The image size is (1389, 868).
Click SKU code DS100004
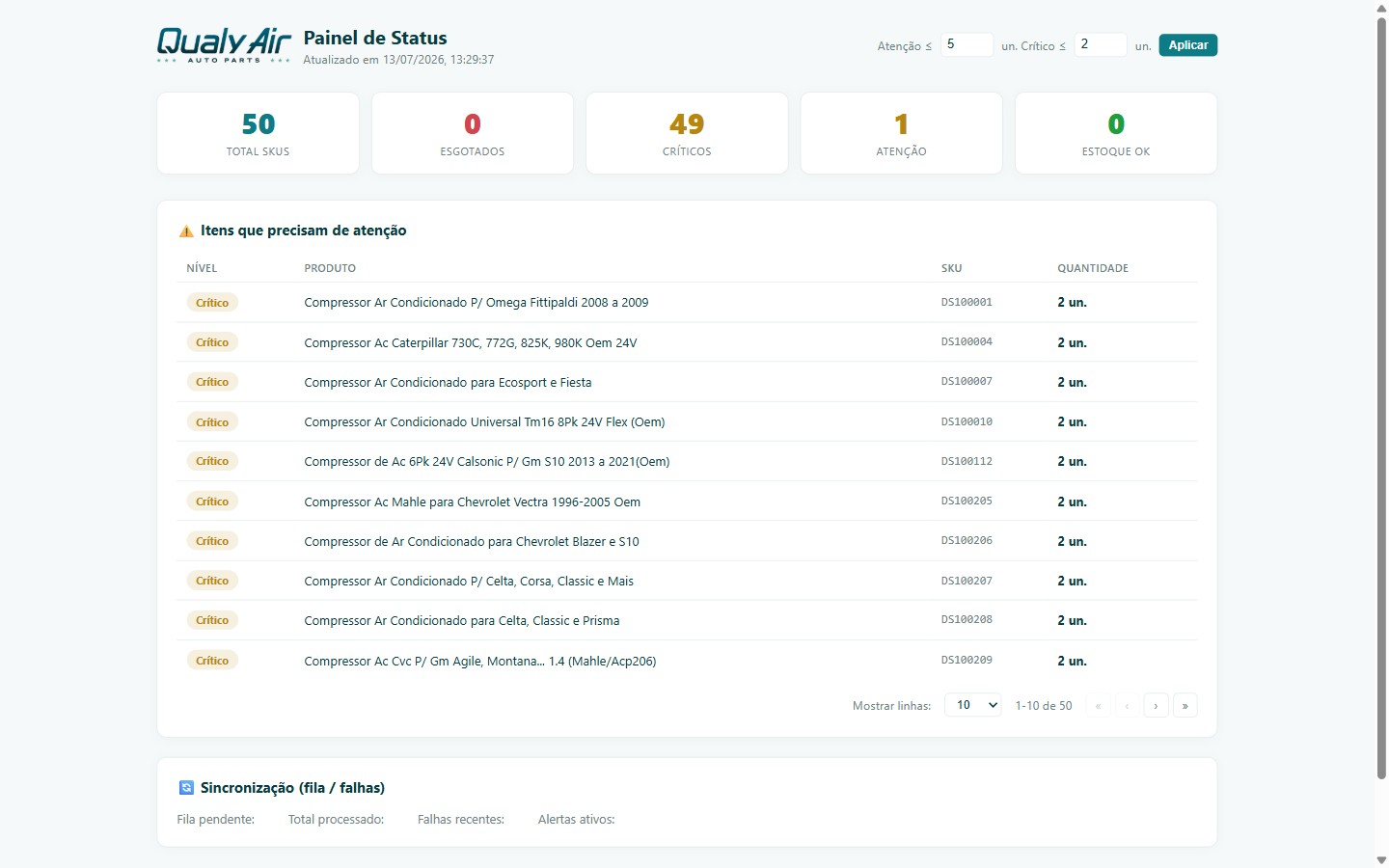[x=967, y=342]
